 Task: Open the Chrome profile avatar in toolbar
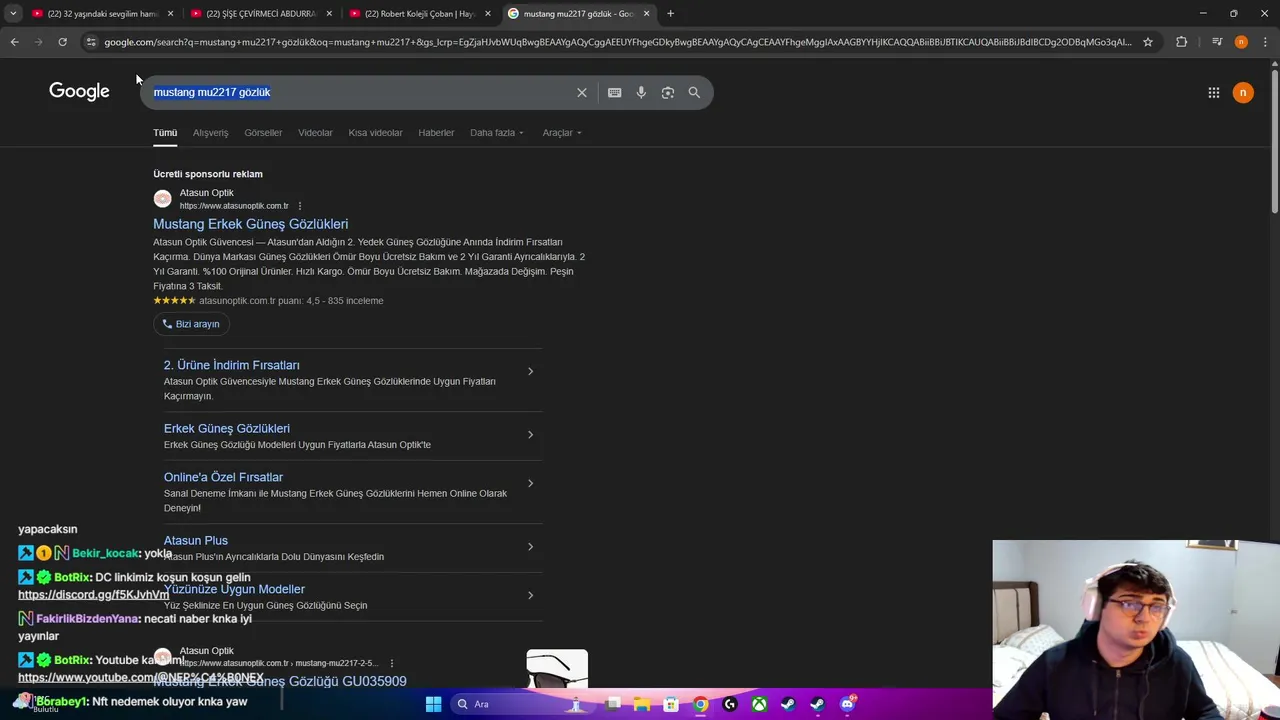point(1241,42)
